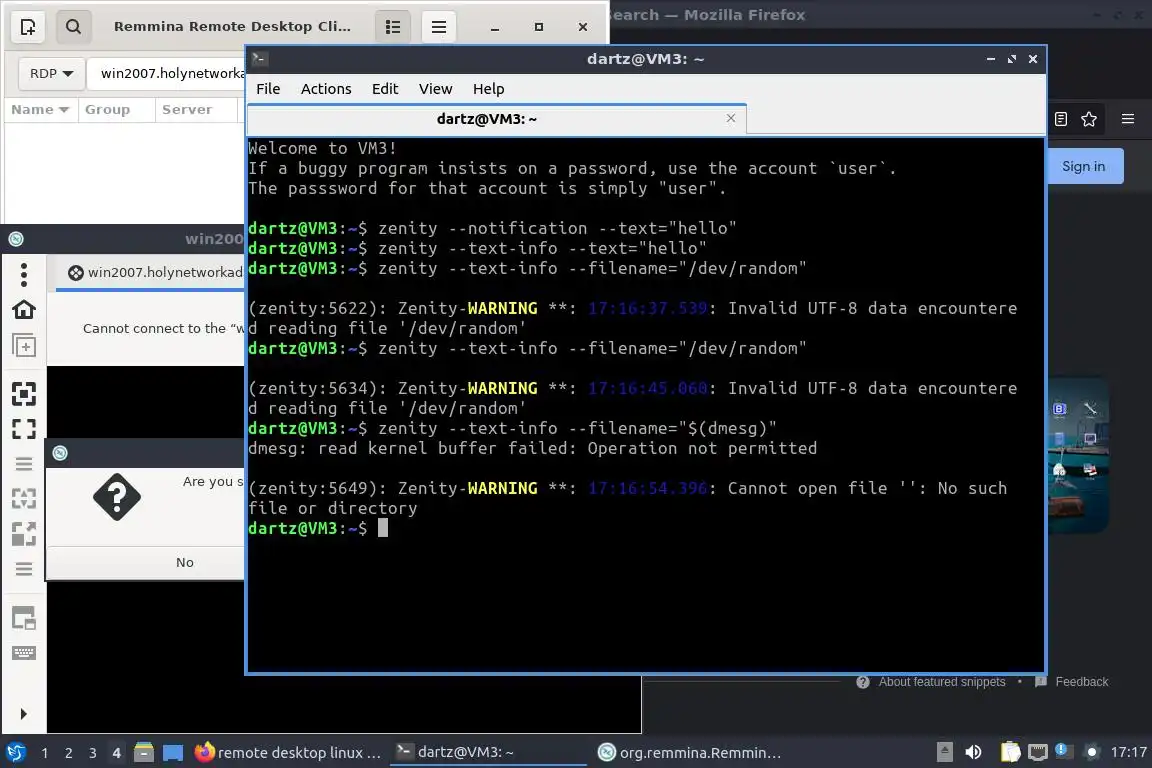Toggle Remmina's list view mode button
The width and height of the screenshot is (1152, 768).
(393, 27)
